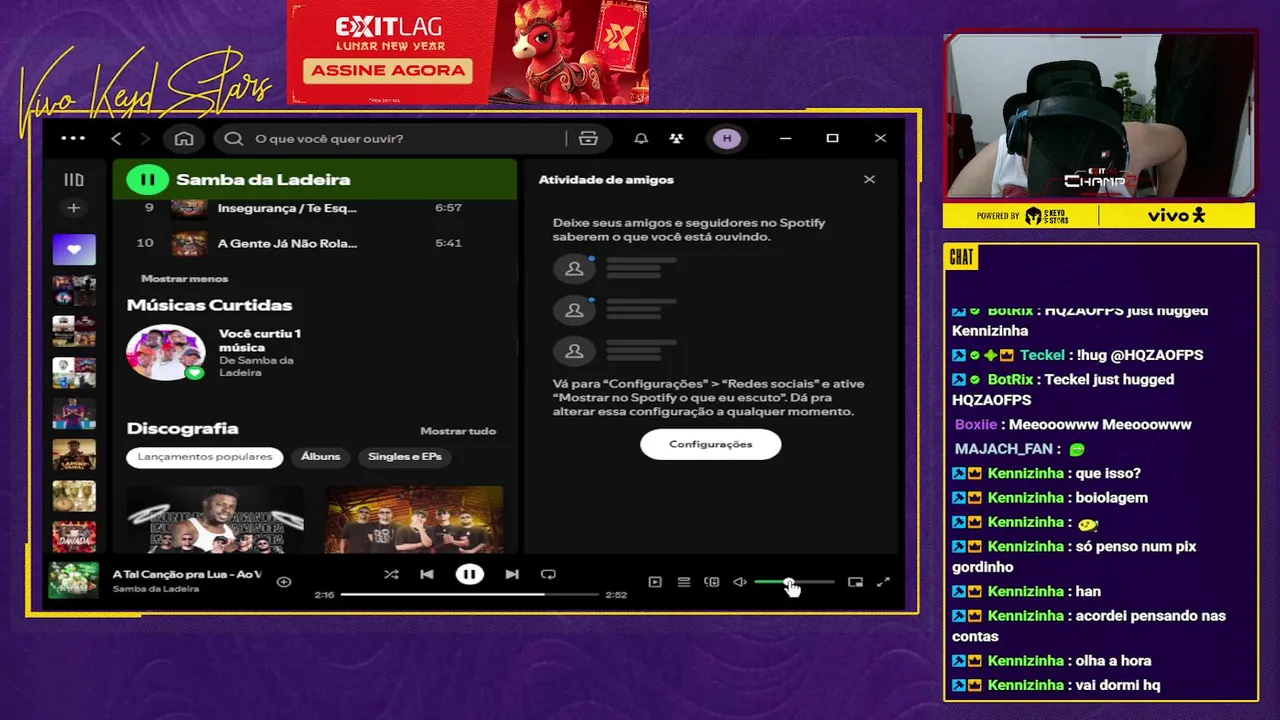
Task: Skip to next track
Action: [x=512, y=575]
